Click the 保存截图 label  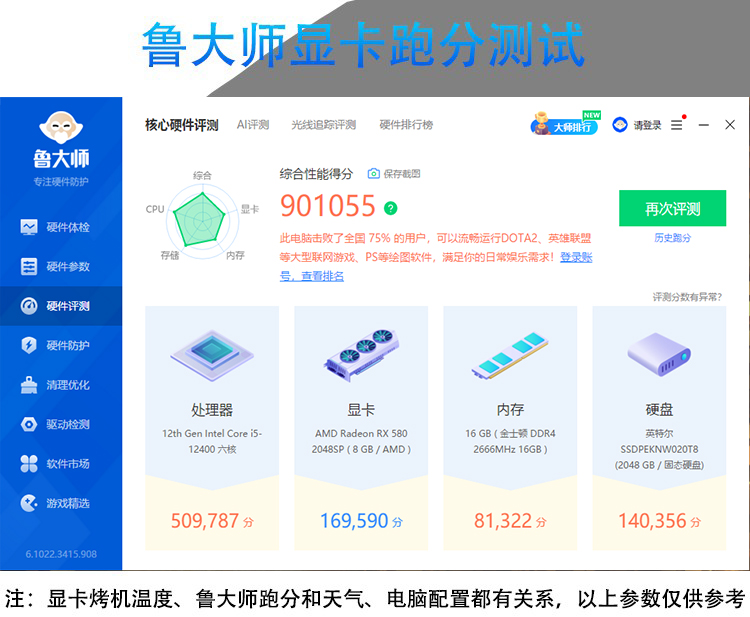coord(402,174)
